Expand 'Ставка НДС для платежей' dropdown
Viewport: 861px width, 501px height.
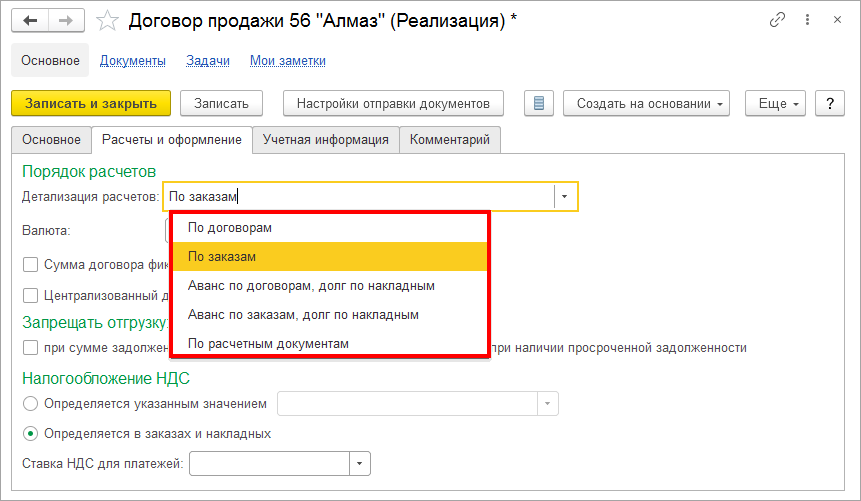click(x=359, y=463)
